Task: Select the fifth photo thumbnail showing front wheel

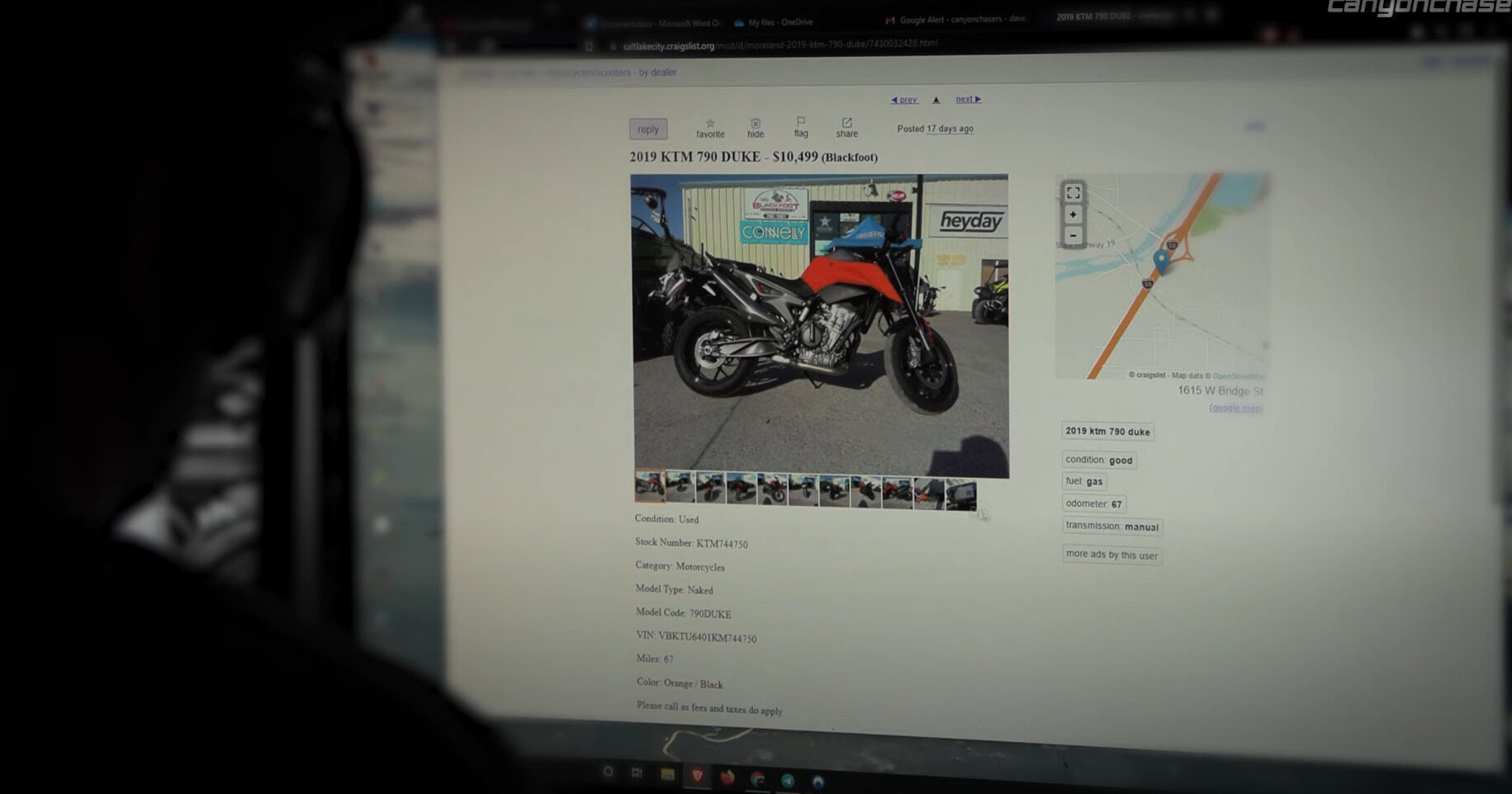Action: [x=772, y=489]
